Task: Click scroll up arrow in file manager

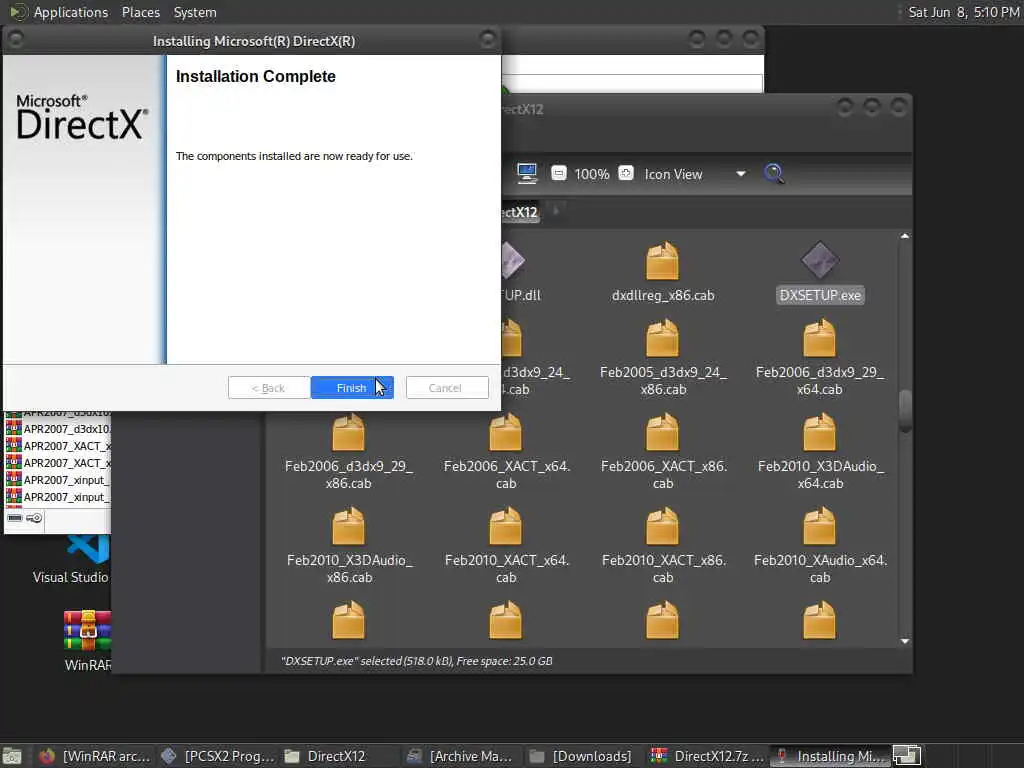Action: (x=904, y=236)
